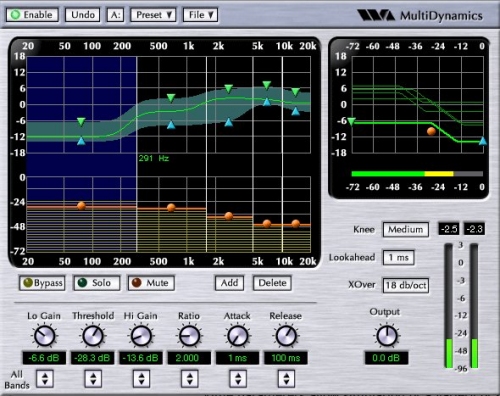Click the Undo button
The width and height of the screenshot is (500, 396).
(x=83, y=15)
